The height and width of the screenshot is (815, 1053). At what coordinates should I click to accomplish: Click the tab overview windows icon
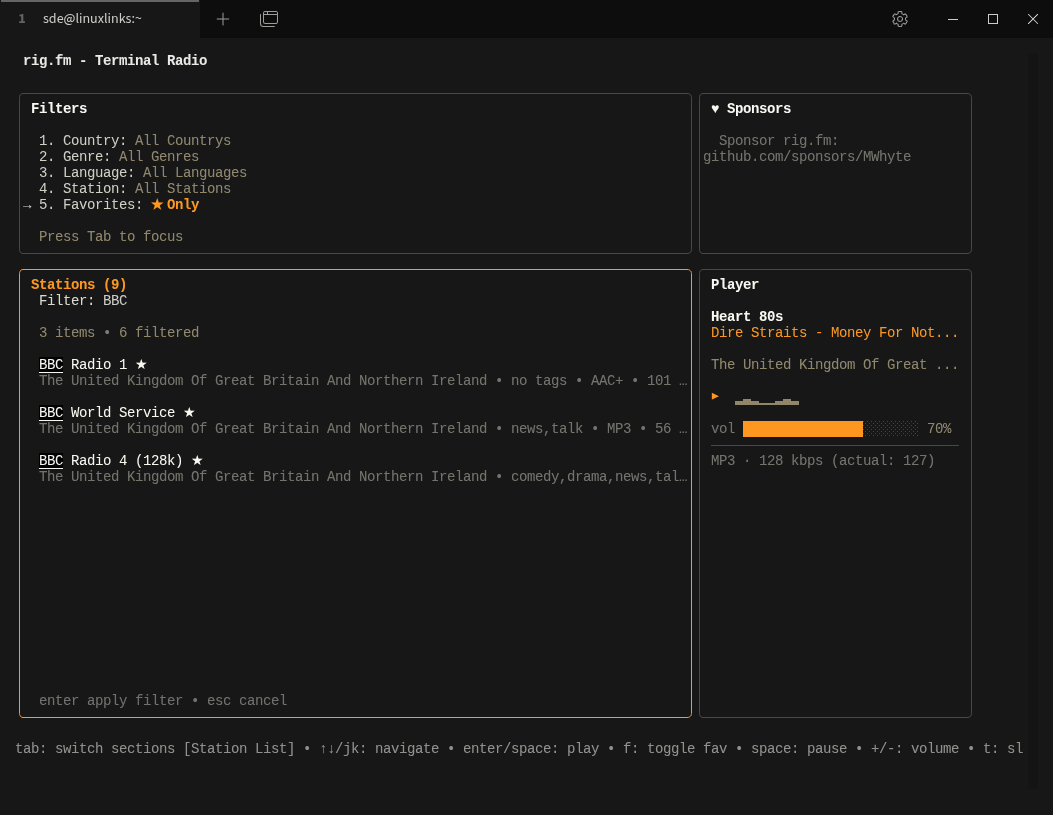[269, 19]
